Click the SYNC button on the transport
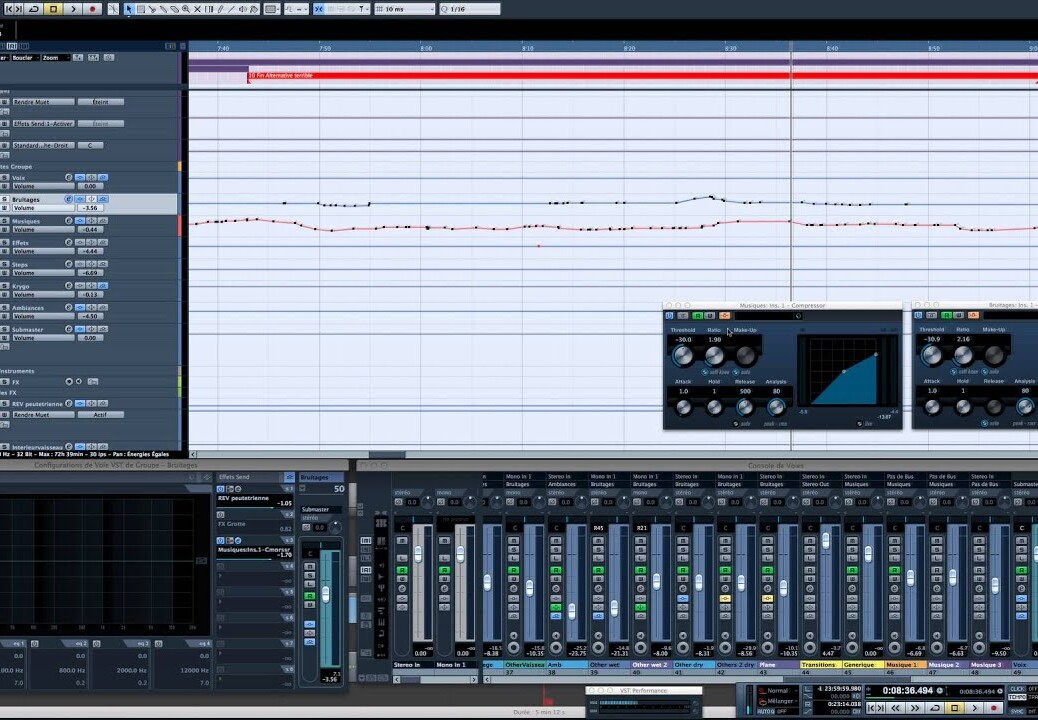This screenshot has width=1038, height=720. pos(1017,711)
